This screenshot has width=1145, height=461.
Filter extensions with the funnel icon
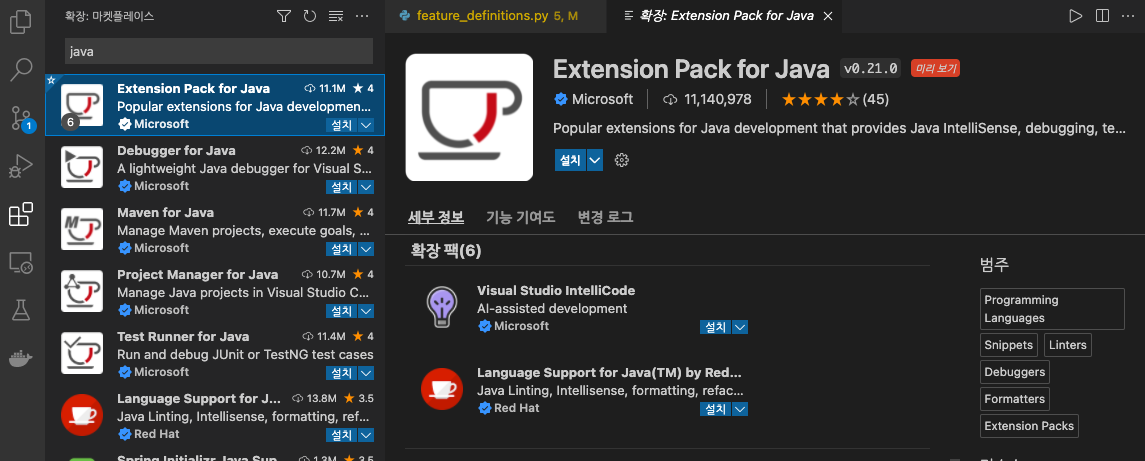[x=284, y=15]
